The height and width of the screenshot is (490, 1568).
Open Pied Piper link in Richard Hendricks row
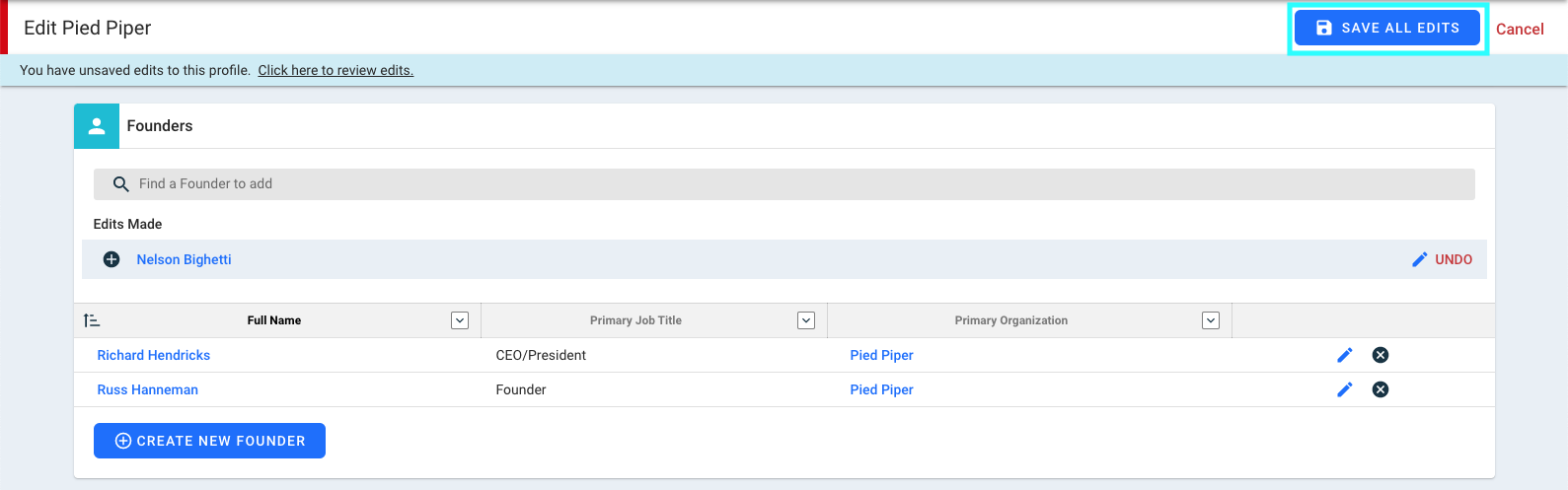click(881, 355)
